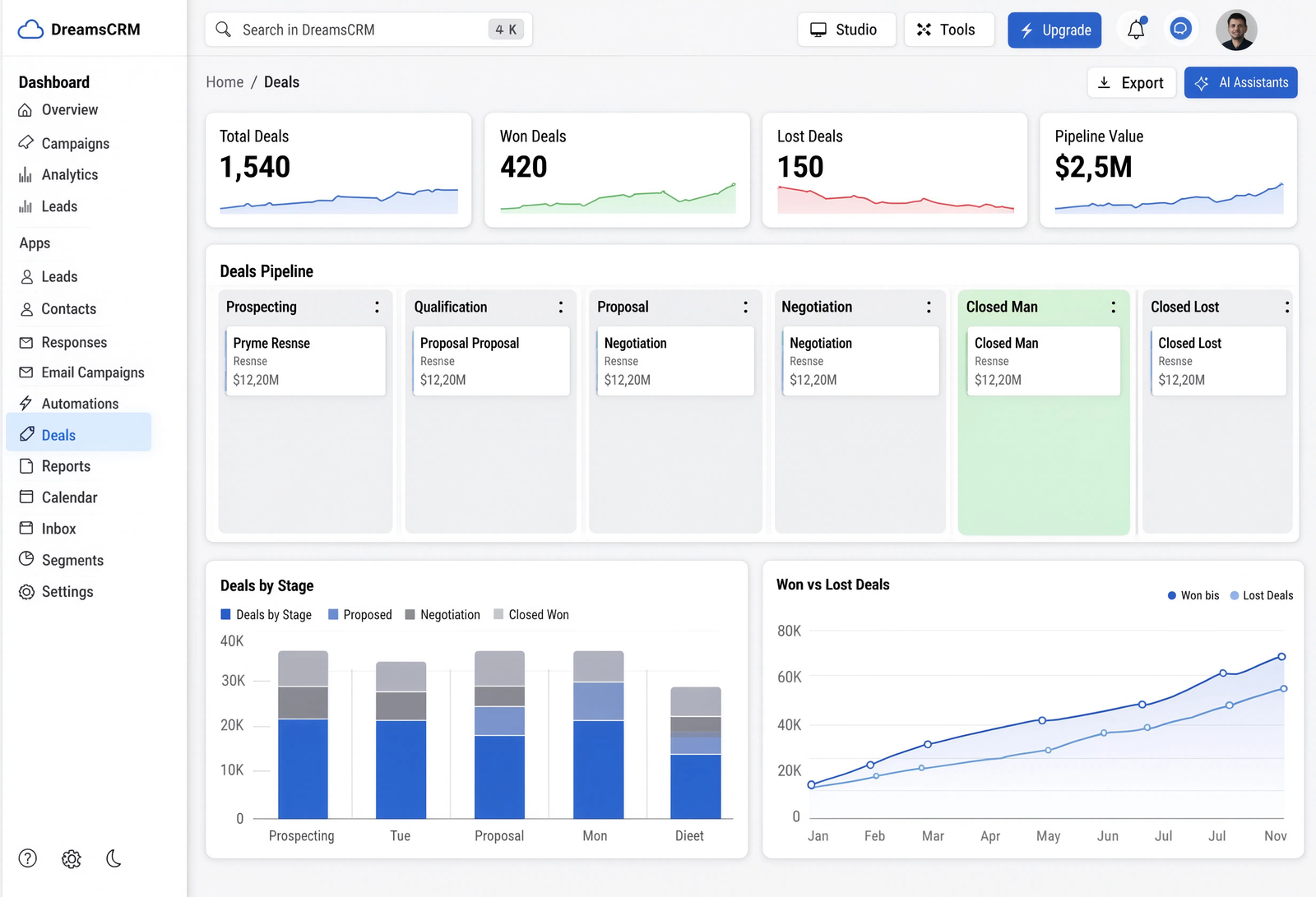The width and height of the screenshot is (1316, 897).
Task: Open Closed Man column options menu
Action: (1114, 307)
